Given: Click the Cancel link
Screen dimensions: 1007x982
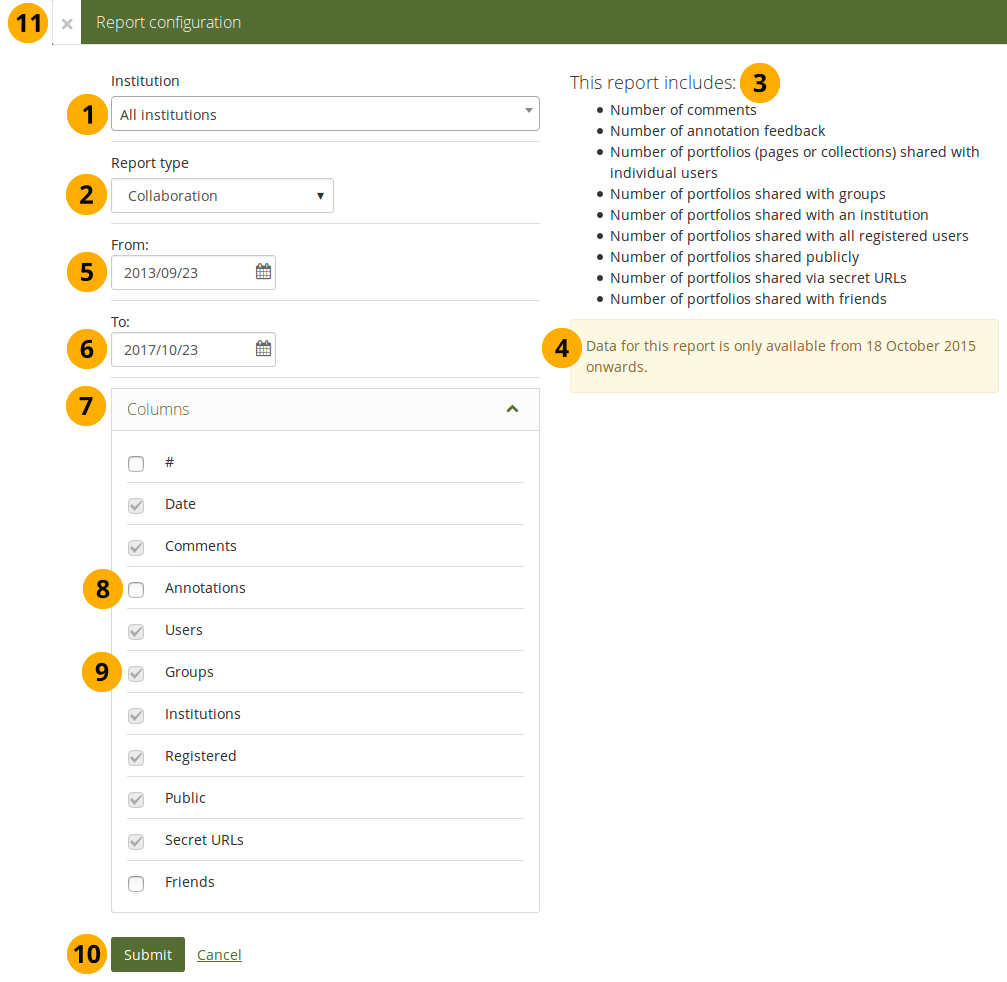Looking at the screenshot, I should pos(219,955).
